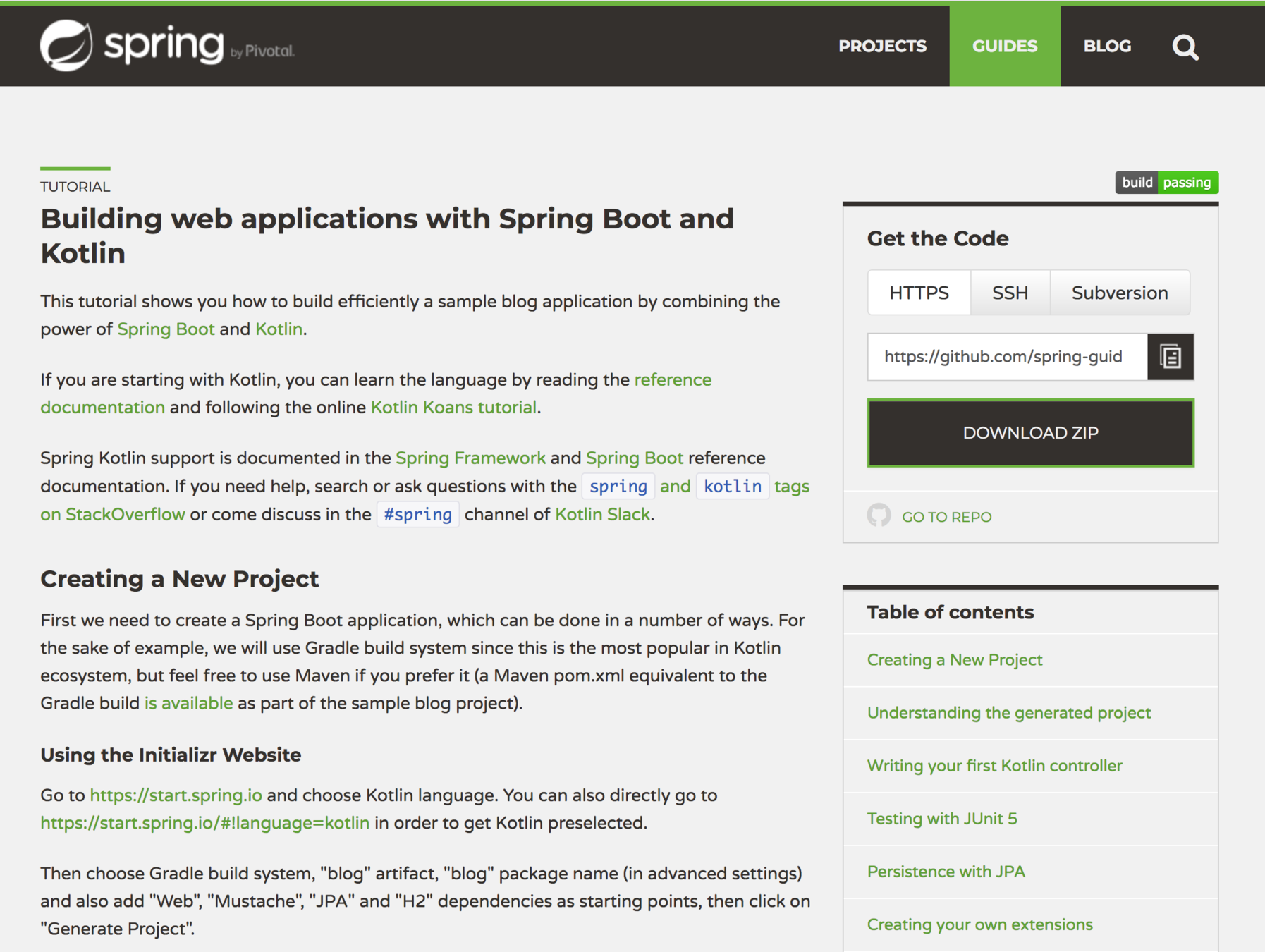Image resolution: width=1265 pixels, height=952 pixels.
Task: Select the HTTPS tab
Action: coord(919,293)
